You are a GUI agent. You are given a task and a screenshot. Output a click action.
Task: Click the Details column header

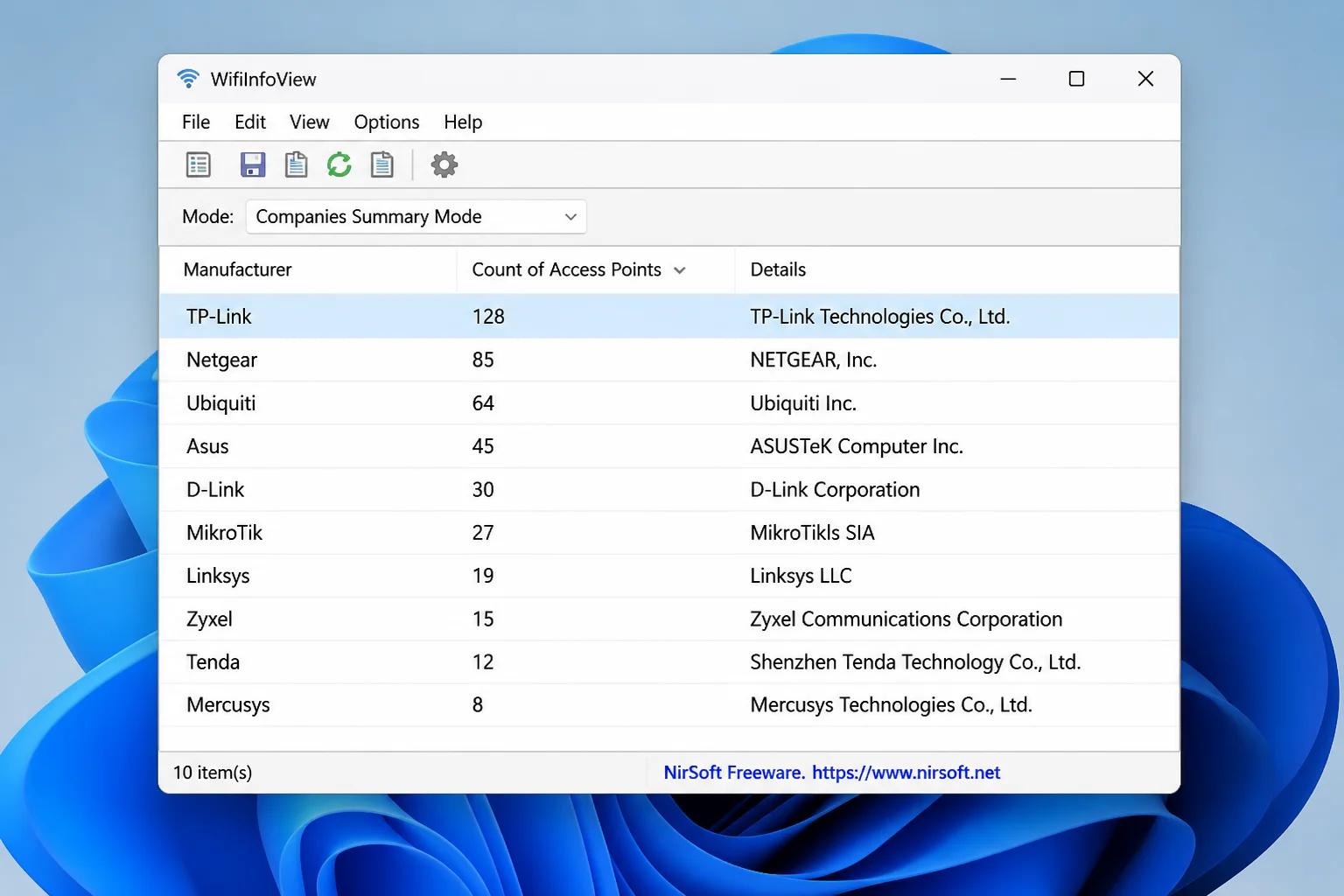956,269
